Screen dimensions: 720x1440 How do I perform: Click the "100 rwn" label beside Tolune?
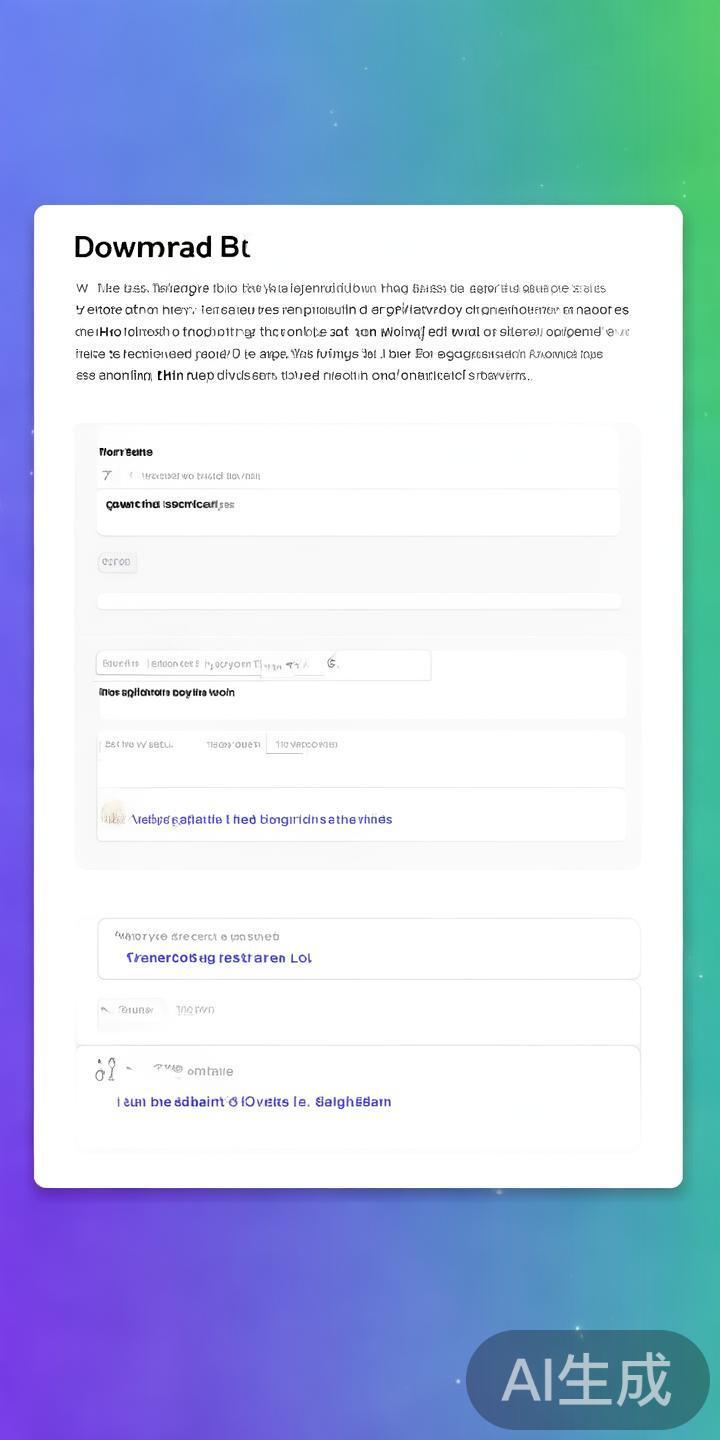(195, 1010)
